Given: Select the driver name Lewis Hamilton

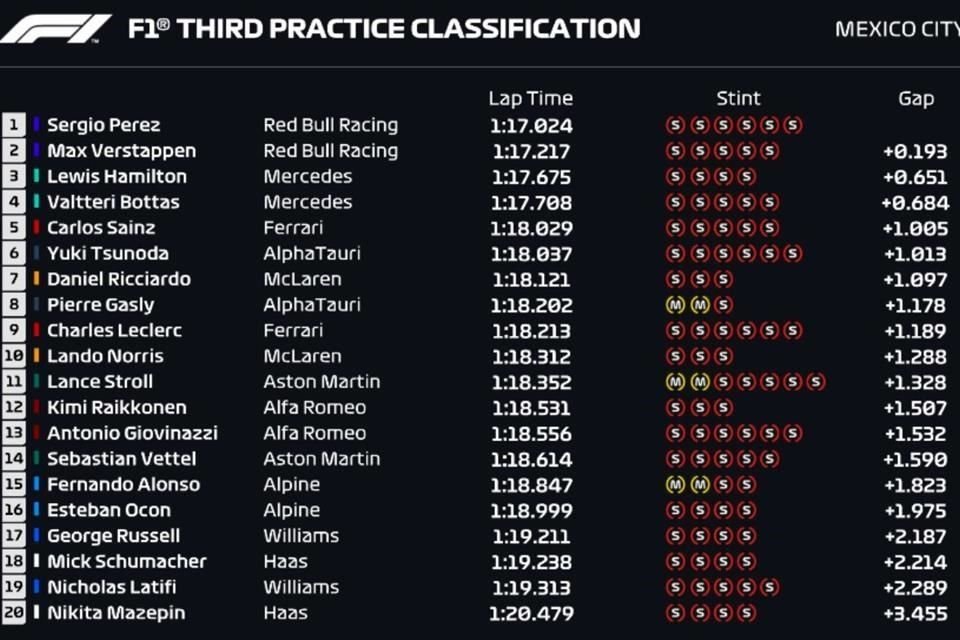Looking at the screenshot, I should pyautogui.click(x=117, y=176).
